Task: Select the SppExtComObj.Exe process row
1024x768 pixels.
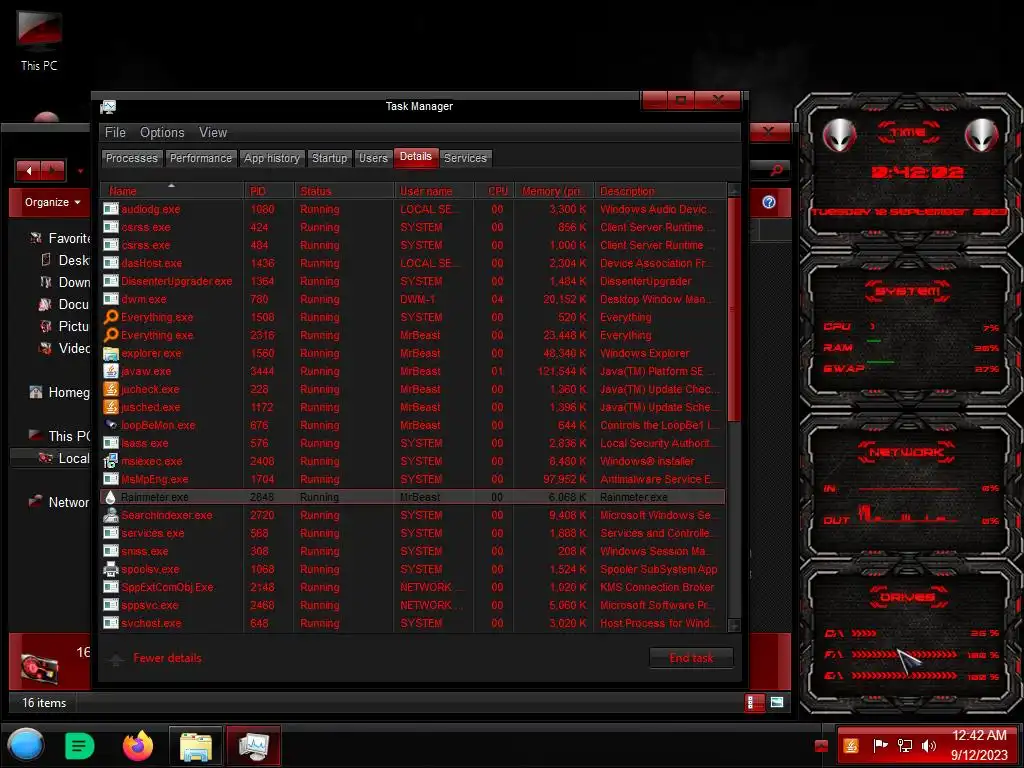Action: point(413,587)
